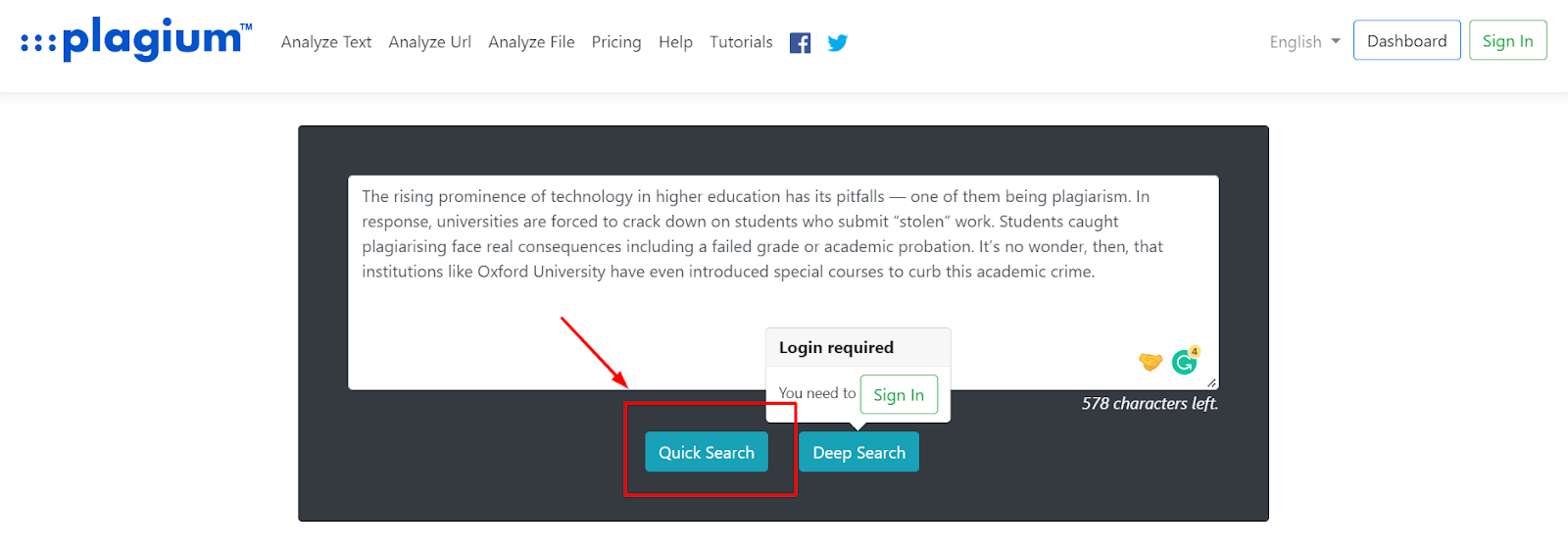Viewport: 1568px width, 551px height.
Task: Go to Analyze Url page
Action: pos(429,42)
